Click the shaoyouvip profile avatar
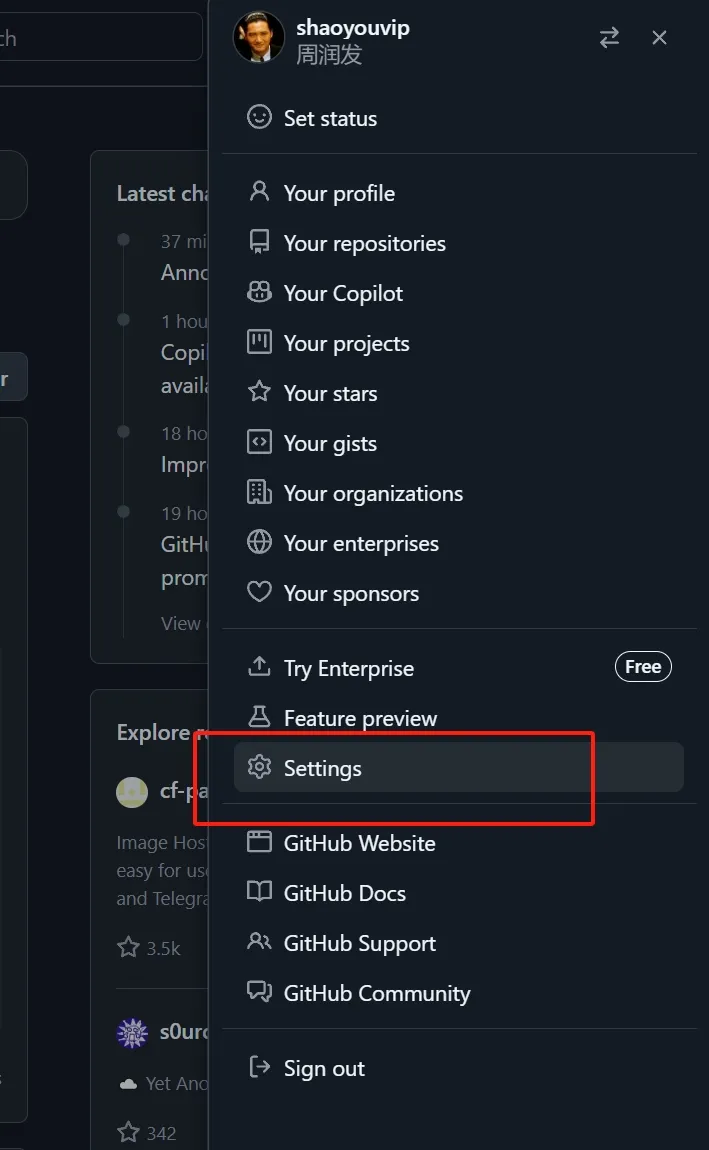Viewport: 709px width, 1150px height. (x=258, y=37)
